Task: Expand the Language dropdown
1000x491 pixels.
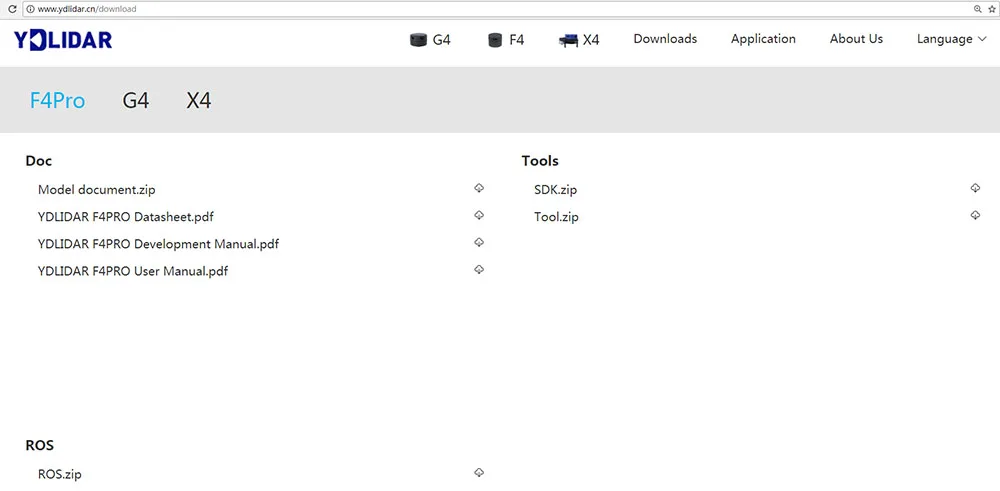Action: coord(952,39)
